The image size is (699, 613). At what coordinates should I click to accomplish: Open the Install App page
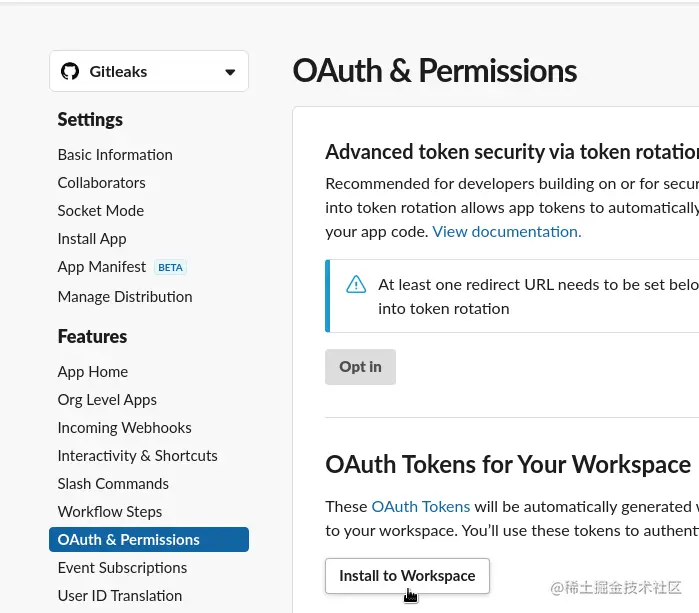(92, 239)
